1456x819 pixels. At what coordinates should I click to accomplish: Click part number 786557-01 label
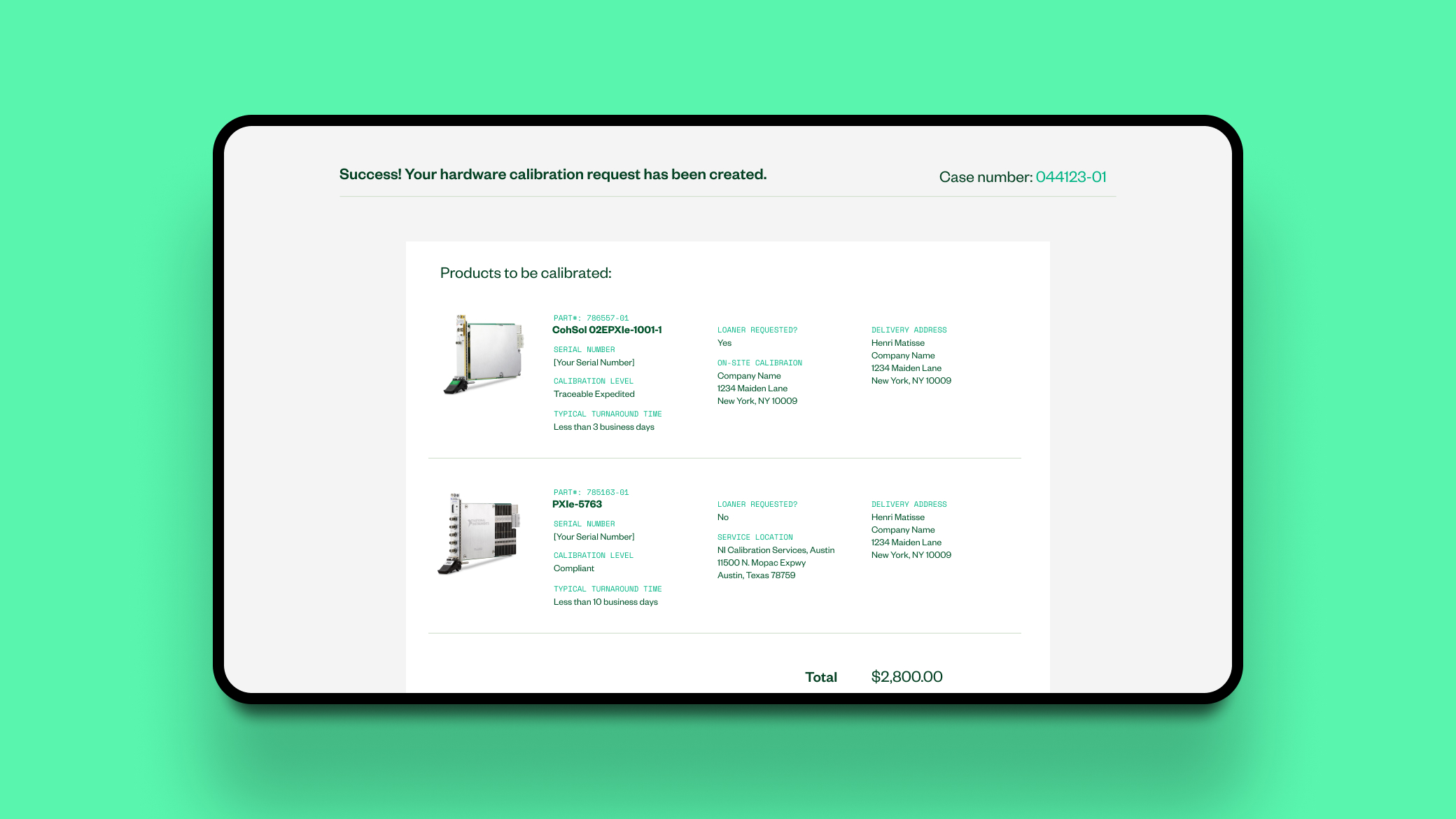tap(591, 318)
